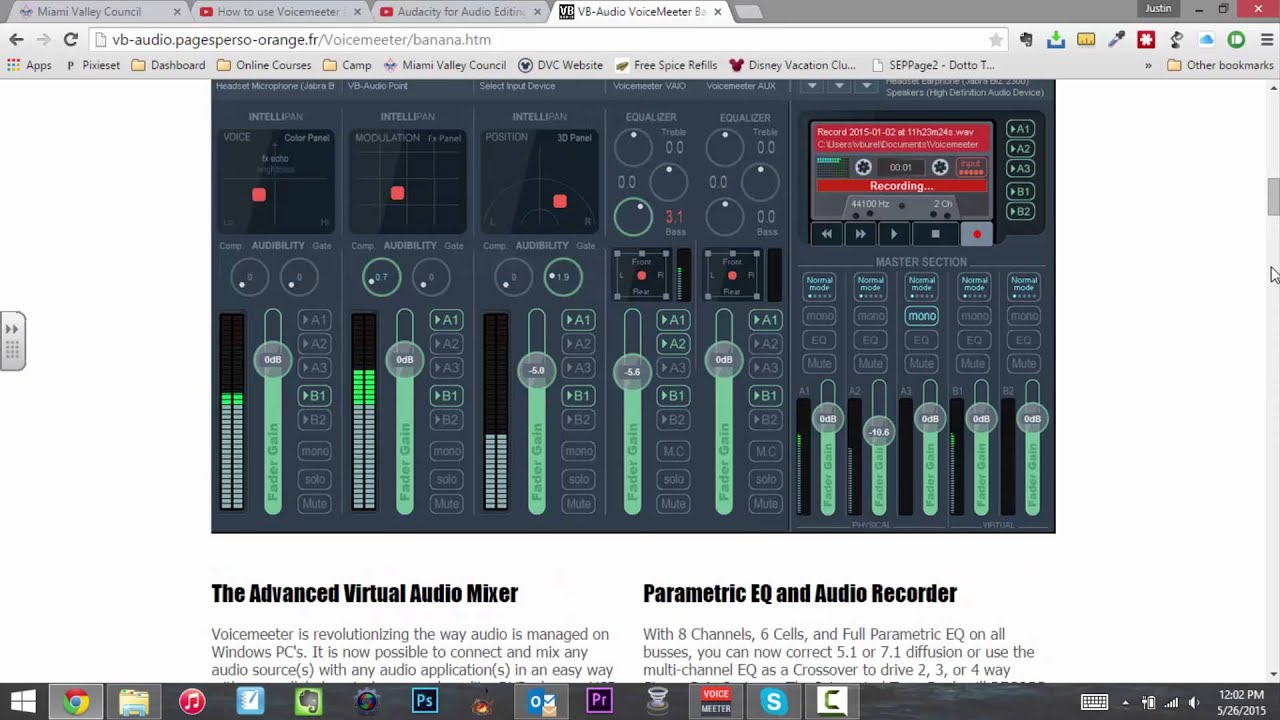
Task: Click the red record button on recorder
Action: 977,234
